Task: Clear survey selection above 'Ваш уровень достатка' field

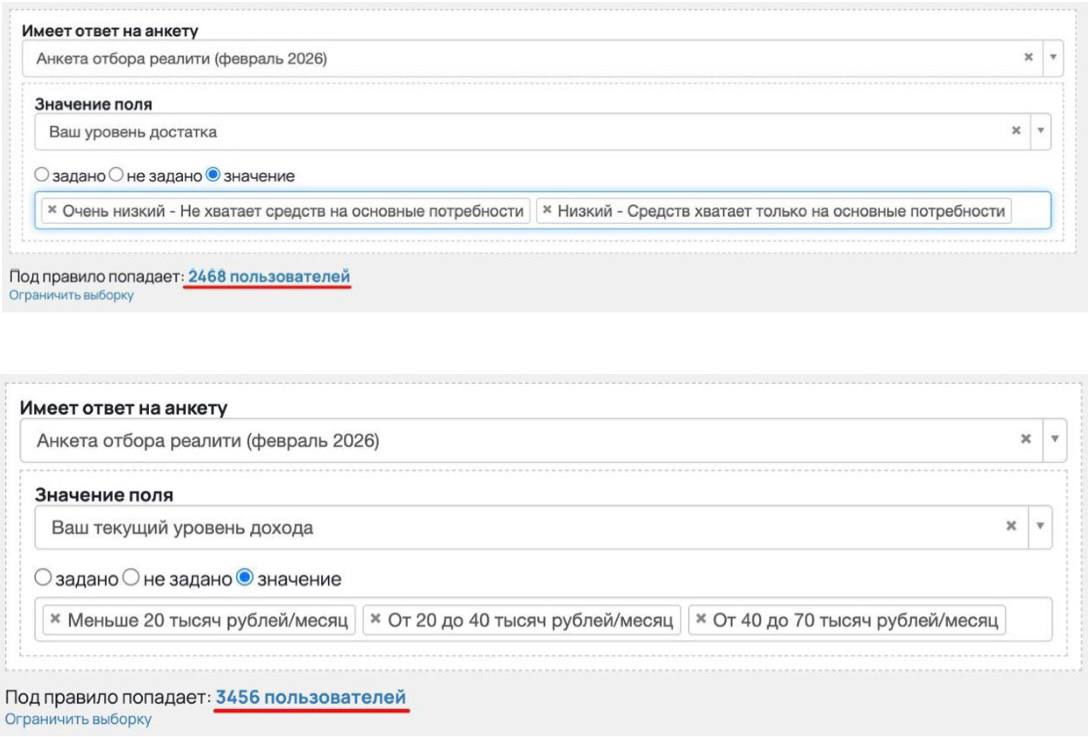Action: tap(1028, 58)
